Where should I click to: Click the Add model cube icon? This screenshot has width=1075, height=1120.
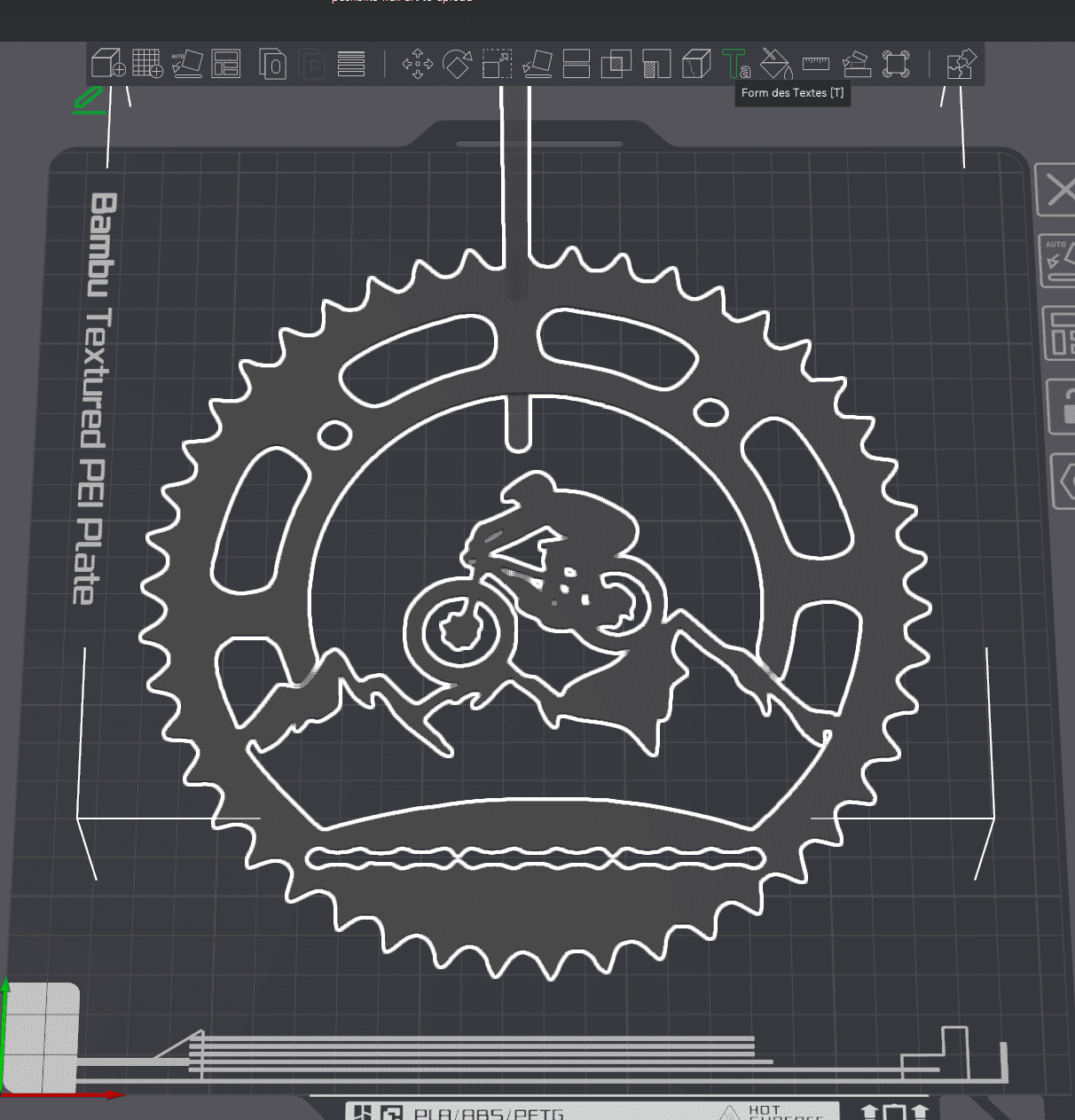[108, 64]
